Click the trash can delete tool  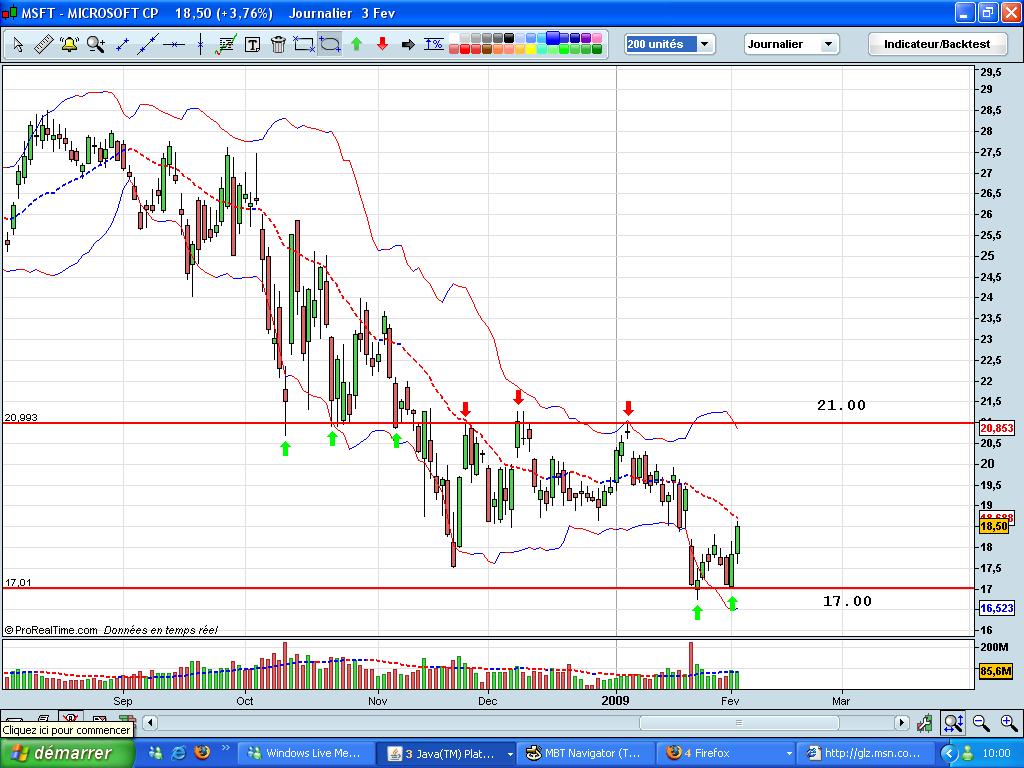pyautogui.click(x=278, y=44)
